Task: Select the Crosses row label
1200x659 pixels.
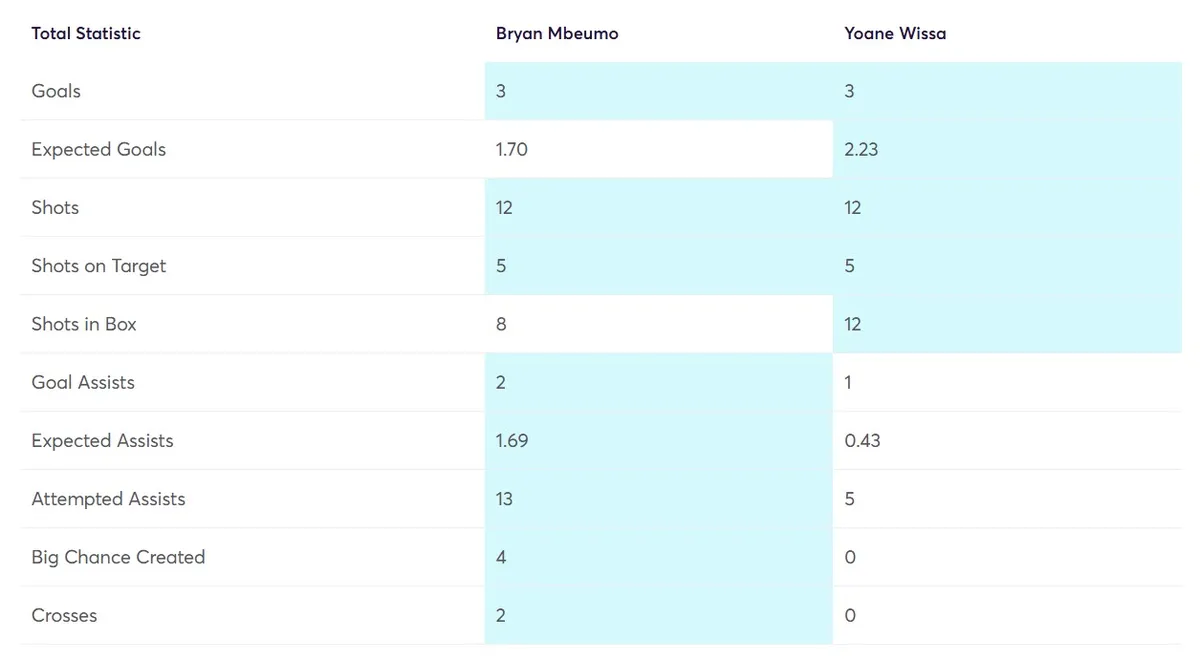Action: (x=64, y=615)
